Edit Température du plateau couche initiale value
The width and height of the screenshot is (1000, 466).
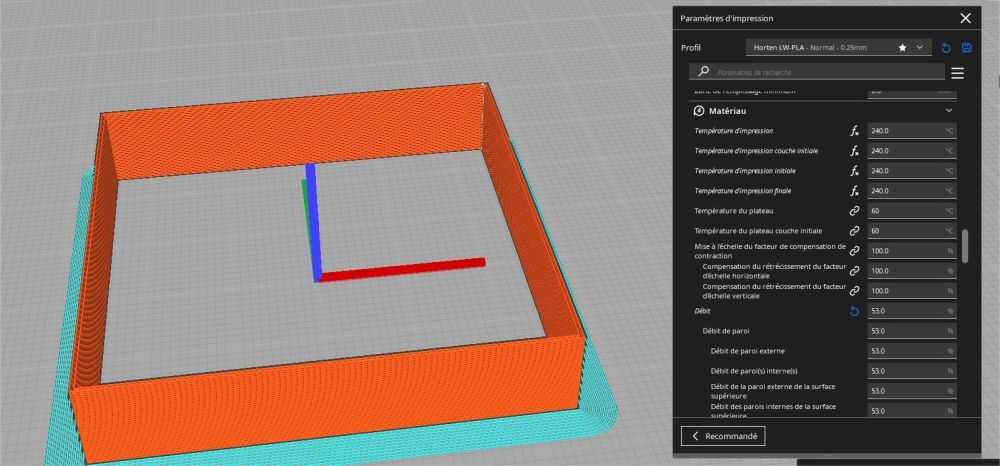tap(912, 231)
